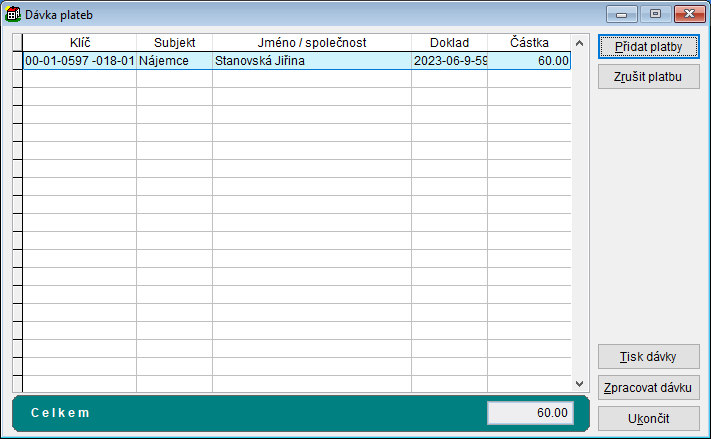Select the 60.00 amount cell in first row

(x=529, y=61)
